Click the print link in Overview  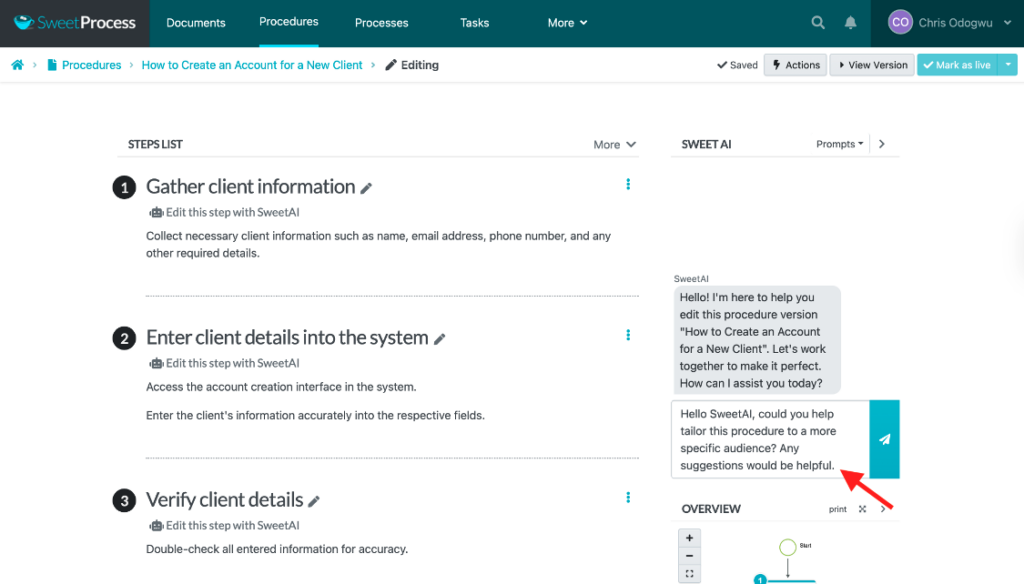point(838,509)
